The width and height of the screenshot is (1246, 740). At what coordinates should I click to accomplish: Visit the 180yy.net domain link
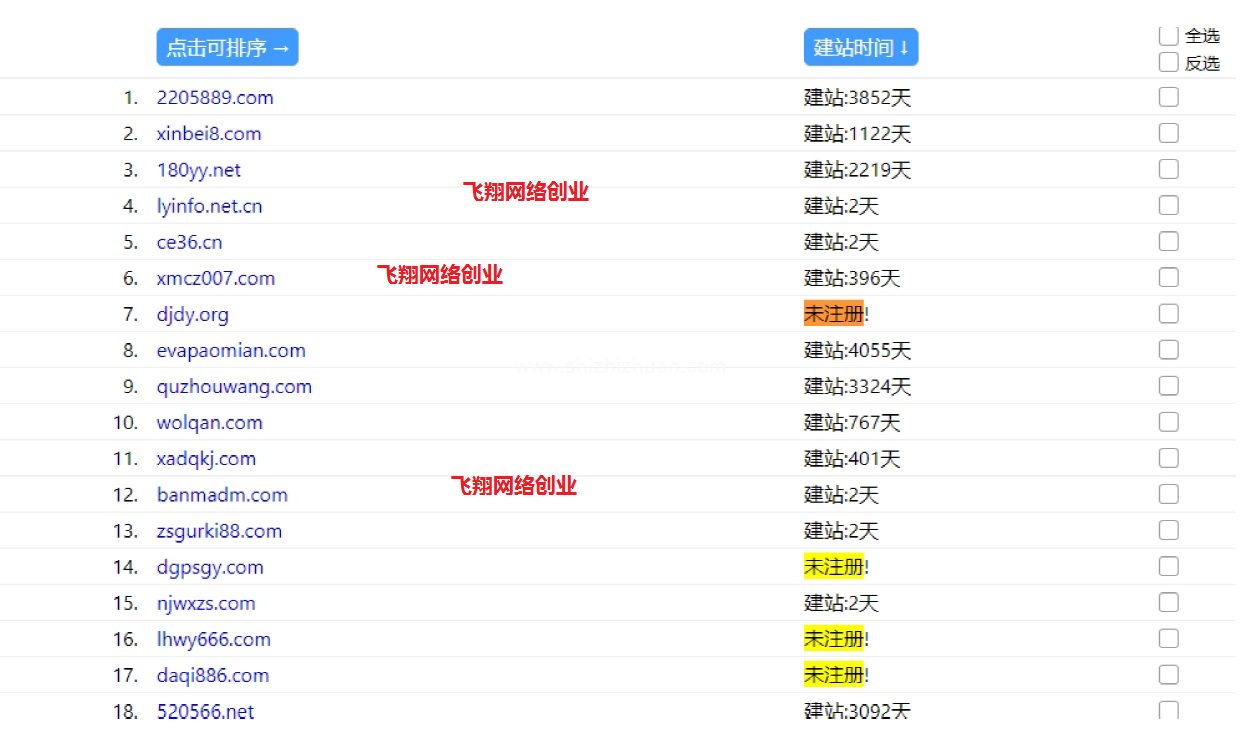pos(199,170)
